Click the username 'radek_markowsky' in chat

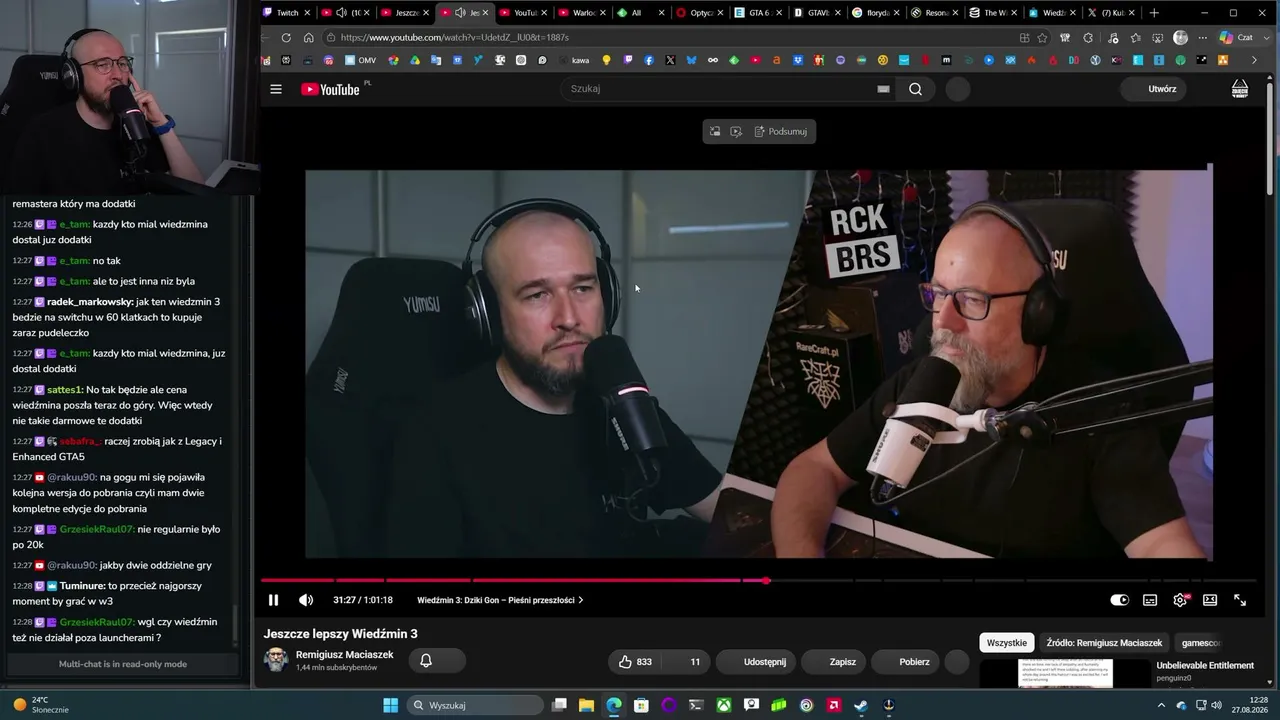tap(89, 302)
